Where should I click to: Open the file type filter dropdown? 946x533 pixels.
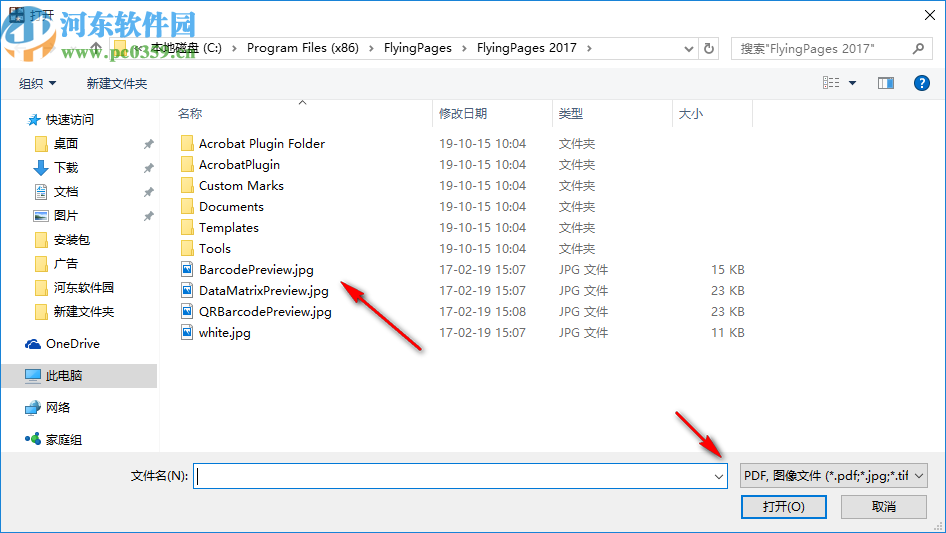coord(833,476)
